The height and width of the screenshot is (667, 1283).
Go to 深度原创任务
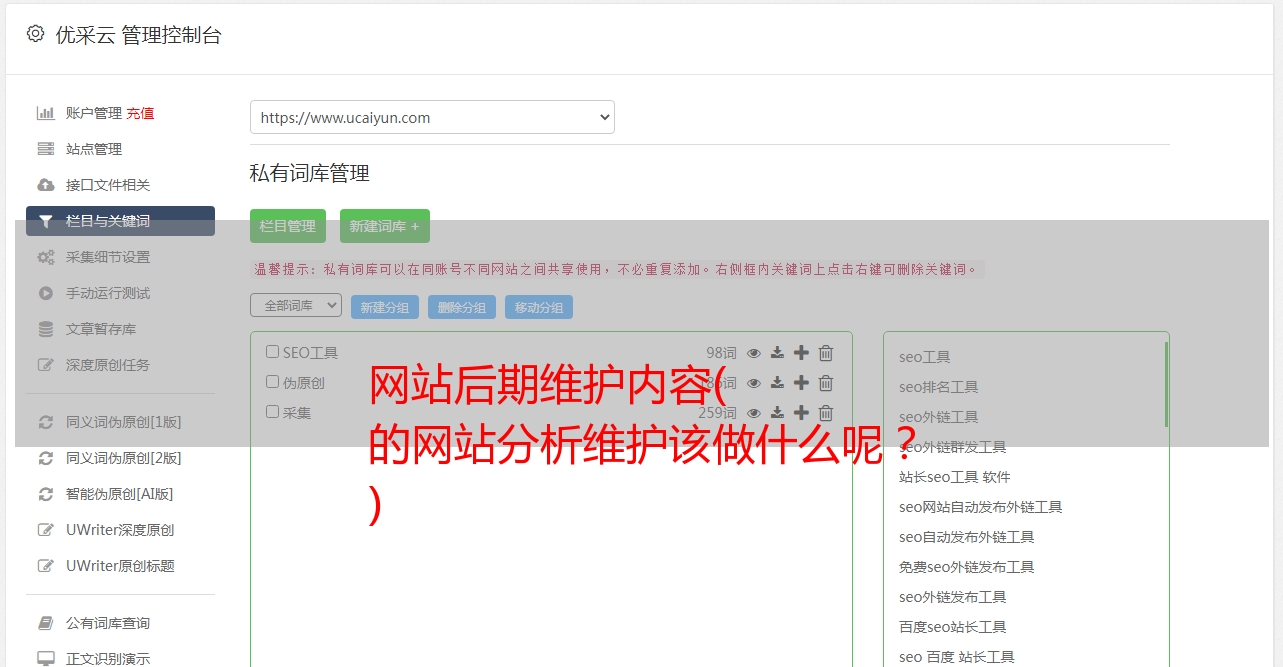pyautogui.click(x=108, y=365)
